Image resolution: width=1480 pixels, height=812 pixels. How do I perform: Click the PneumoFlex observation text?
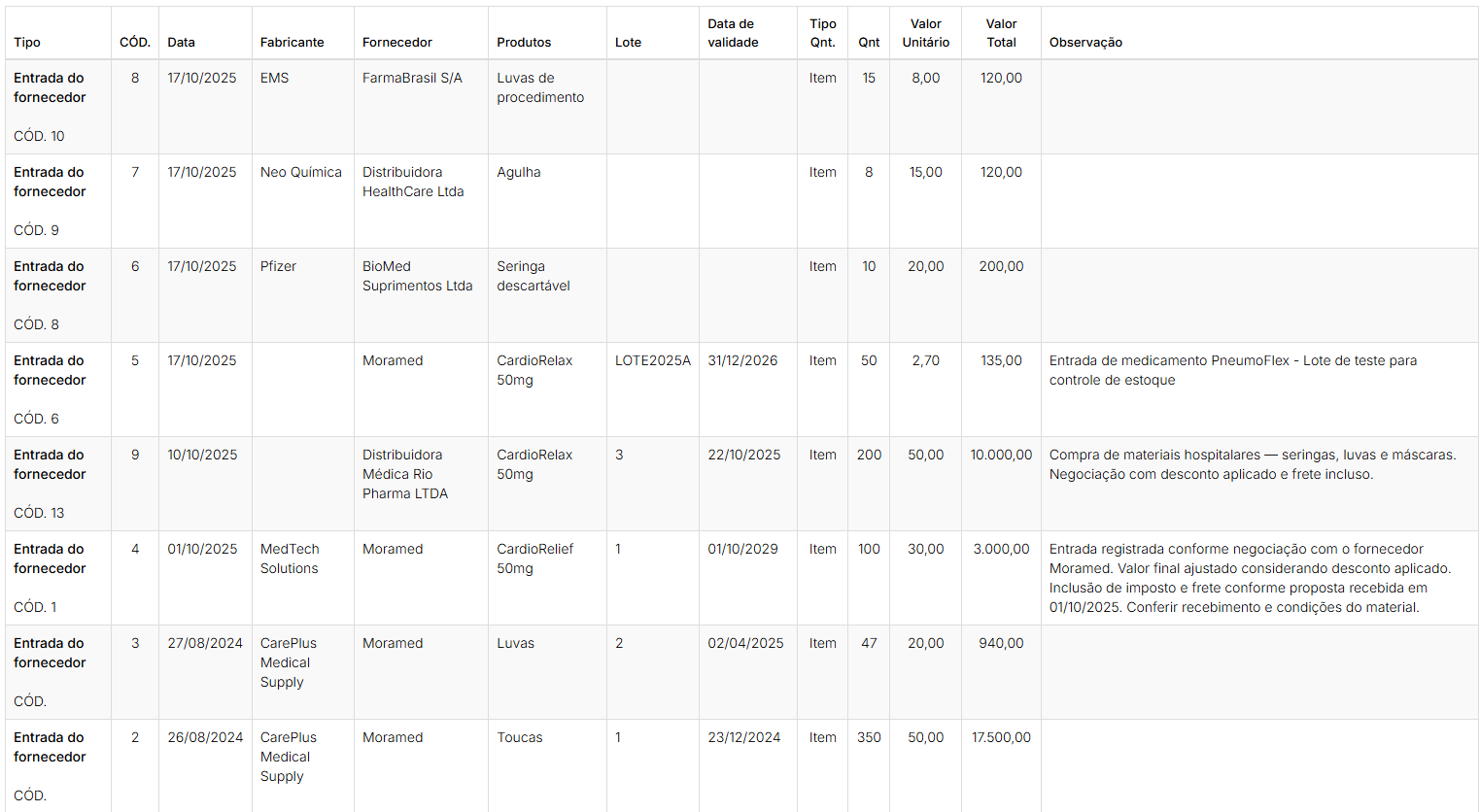click(1232, 370)
